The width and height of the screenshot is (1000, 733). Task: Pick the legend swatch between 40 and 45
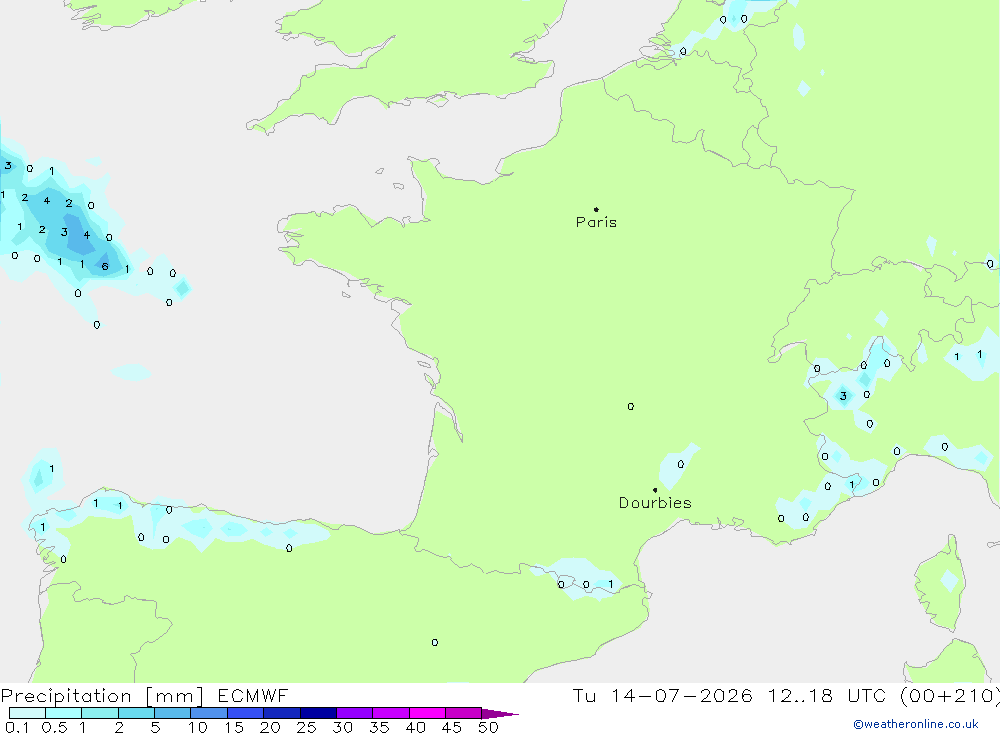[427, 713]
